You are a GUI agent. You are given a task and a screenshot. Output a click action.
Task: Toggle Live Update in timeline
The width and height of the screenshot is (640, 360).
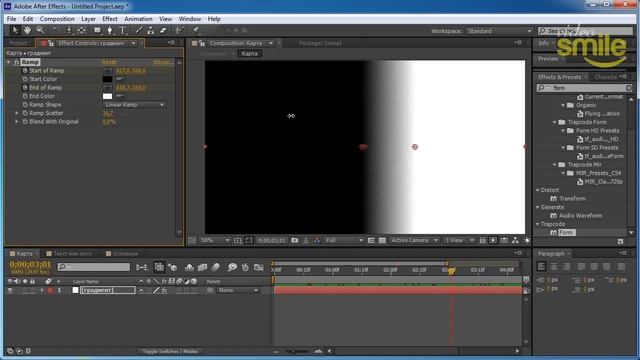159,267
